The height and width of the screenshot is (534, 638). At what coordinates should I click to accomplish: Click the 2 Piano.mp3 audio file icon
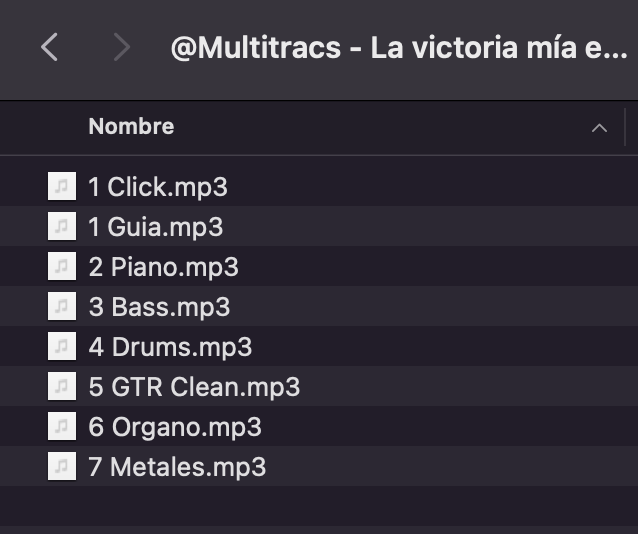point(62,267)
